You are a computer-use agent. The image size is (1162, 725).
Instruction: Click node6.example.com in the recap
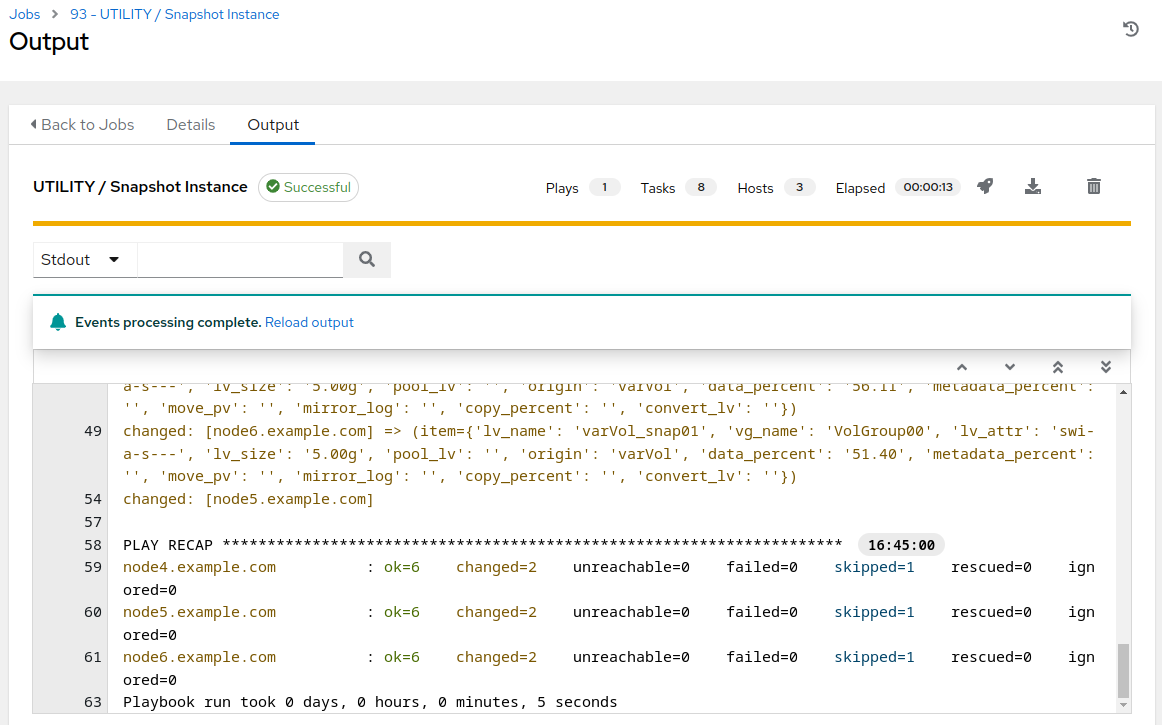click(x=199, y=657)
